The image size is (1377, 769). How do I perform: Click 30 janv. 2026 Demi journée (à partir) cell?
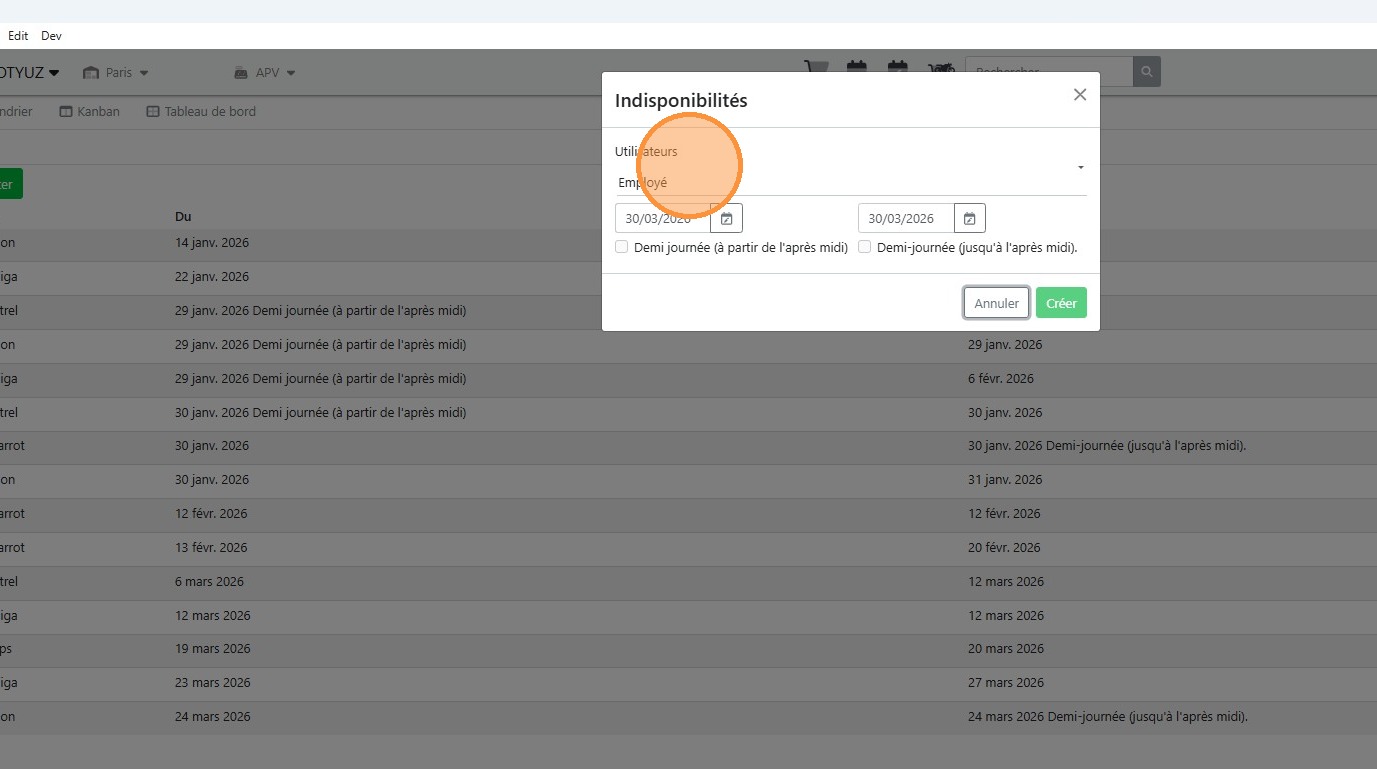click(x=320, y=413)
